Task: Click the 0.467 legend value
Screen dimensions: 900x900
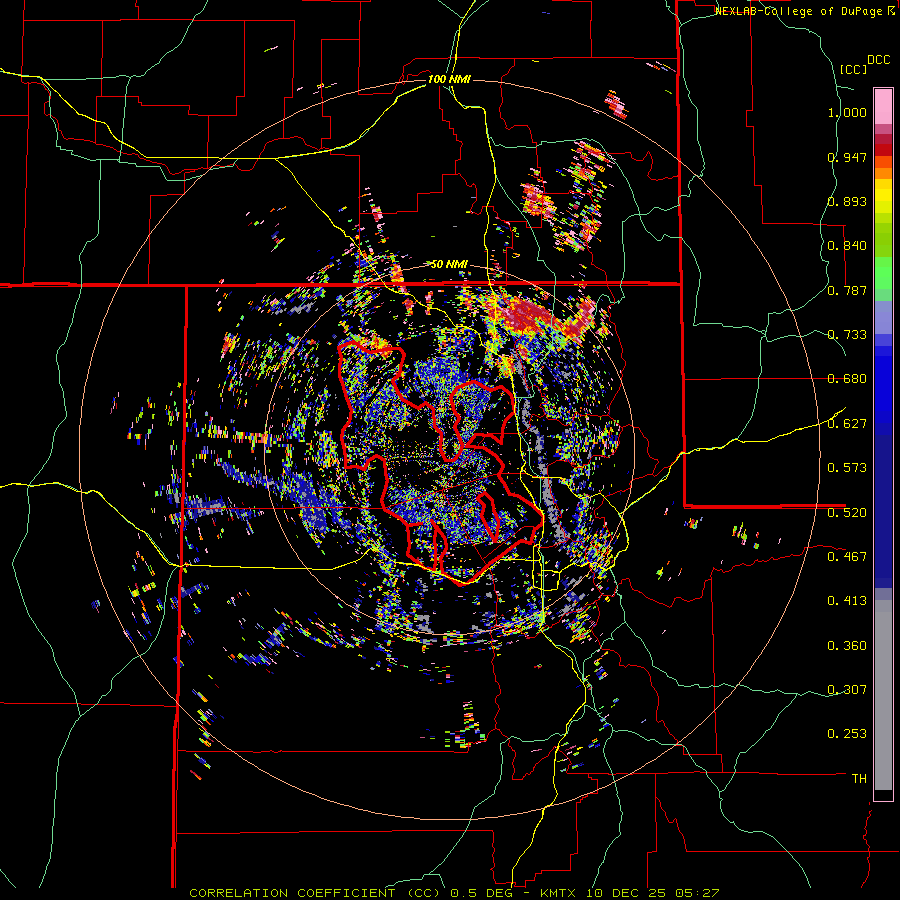Action: (x=847, y=556)
